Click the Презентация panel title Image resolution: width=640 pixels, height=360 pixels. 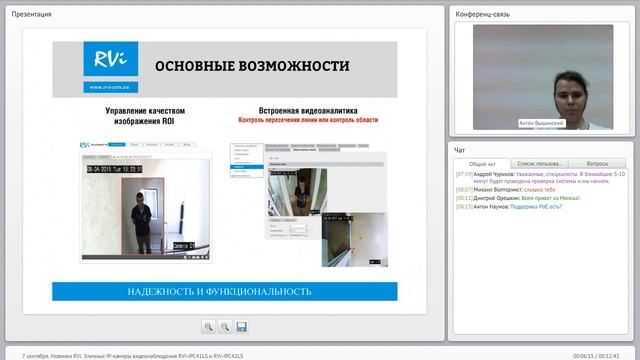click(x=31, y=14)
